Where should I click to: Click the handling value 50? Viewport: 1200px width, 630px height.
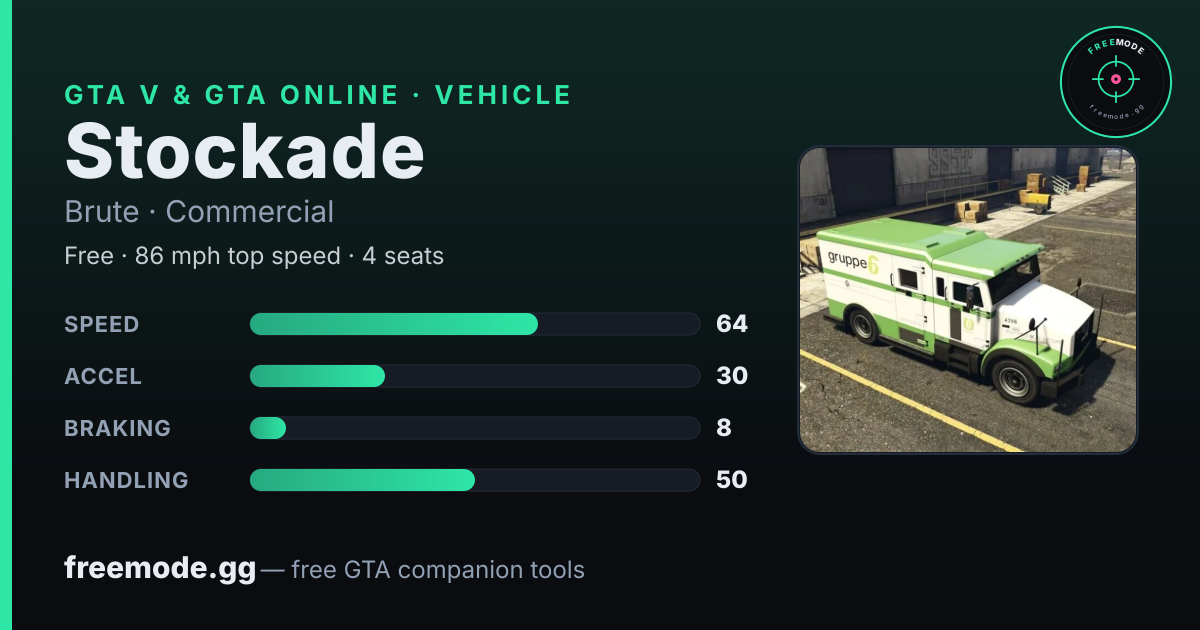(x=732, y=480)
